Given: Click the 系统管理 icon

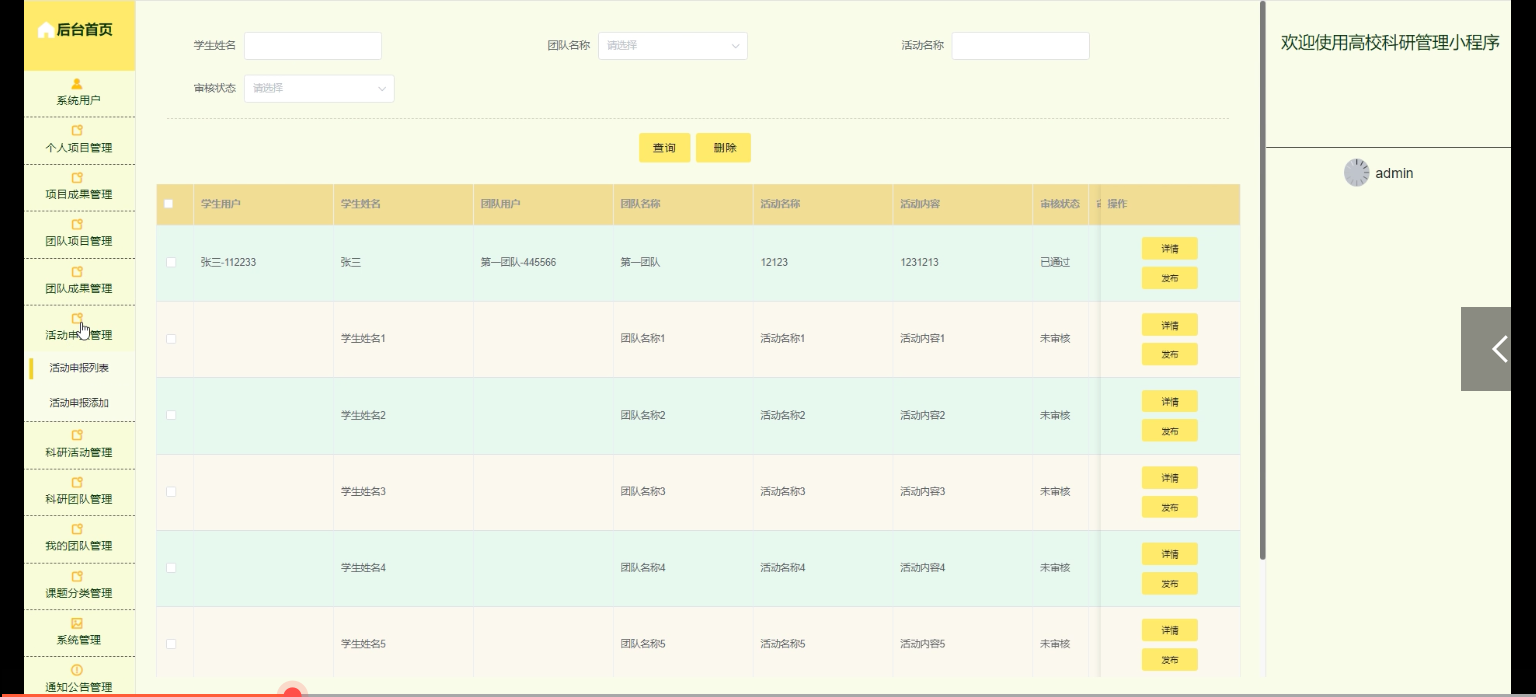Looking at the screenshot, I should tap(78, 624).
